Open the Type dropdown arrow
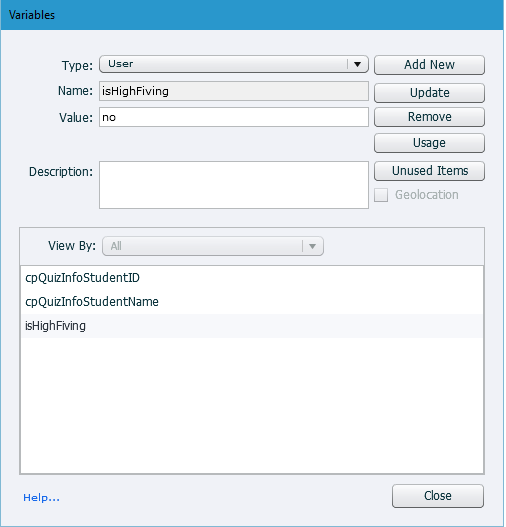The image size is (506, 527). [357, 64]
